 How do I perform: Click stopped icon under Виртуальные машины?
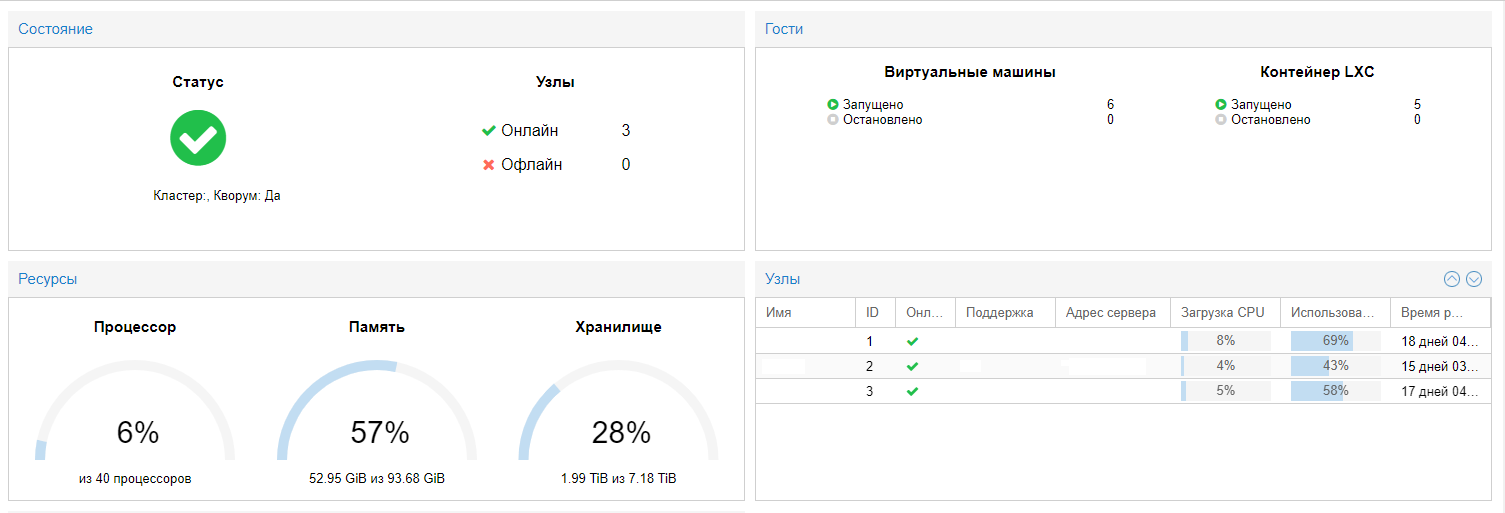point(833,120)
